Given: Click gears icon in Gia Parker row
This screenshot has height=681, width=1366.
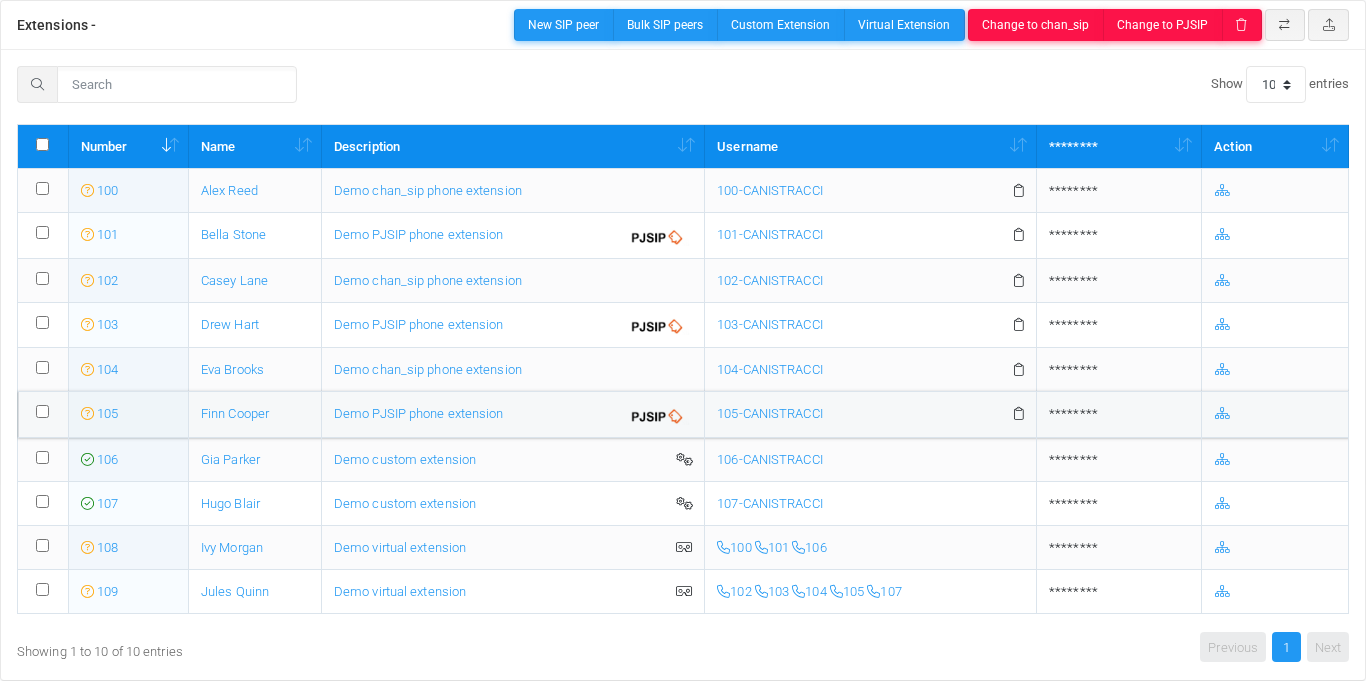Looking at the screenshot, I should tap(684, 460).
